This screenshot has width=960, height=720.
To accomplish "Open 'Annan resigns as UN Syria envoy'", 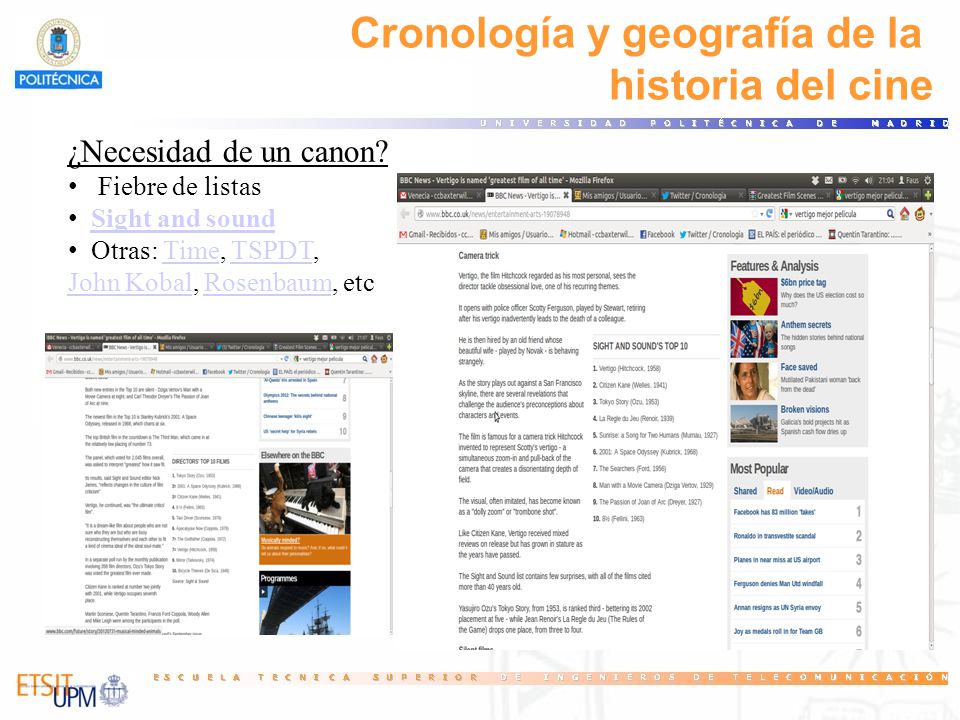I will pyautogui.click(x=777, y=607).
